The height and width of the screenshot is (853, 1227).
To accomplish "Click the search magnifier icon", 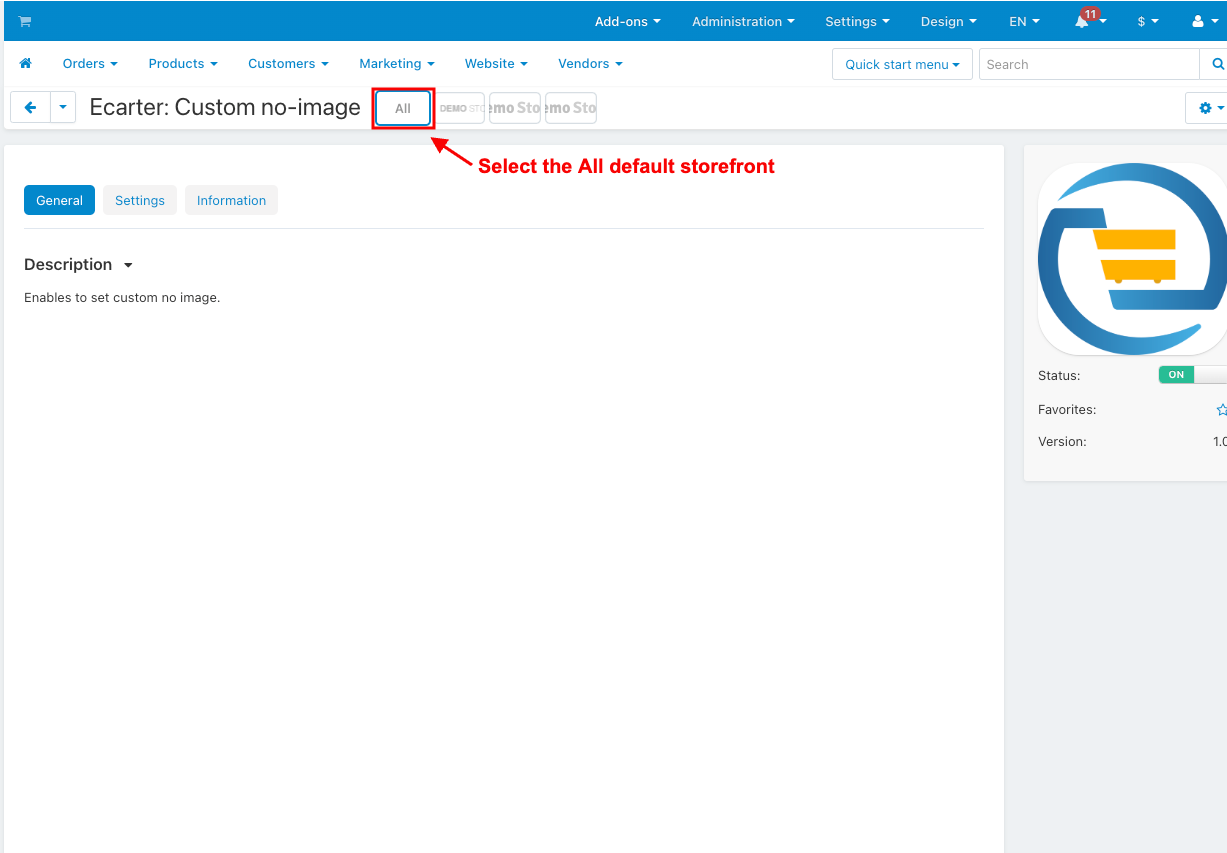I will pyautogui.click(x=1217, y=64).
